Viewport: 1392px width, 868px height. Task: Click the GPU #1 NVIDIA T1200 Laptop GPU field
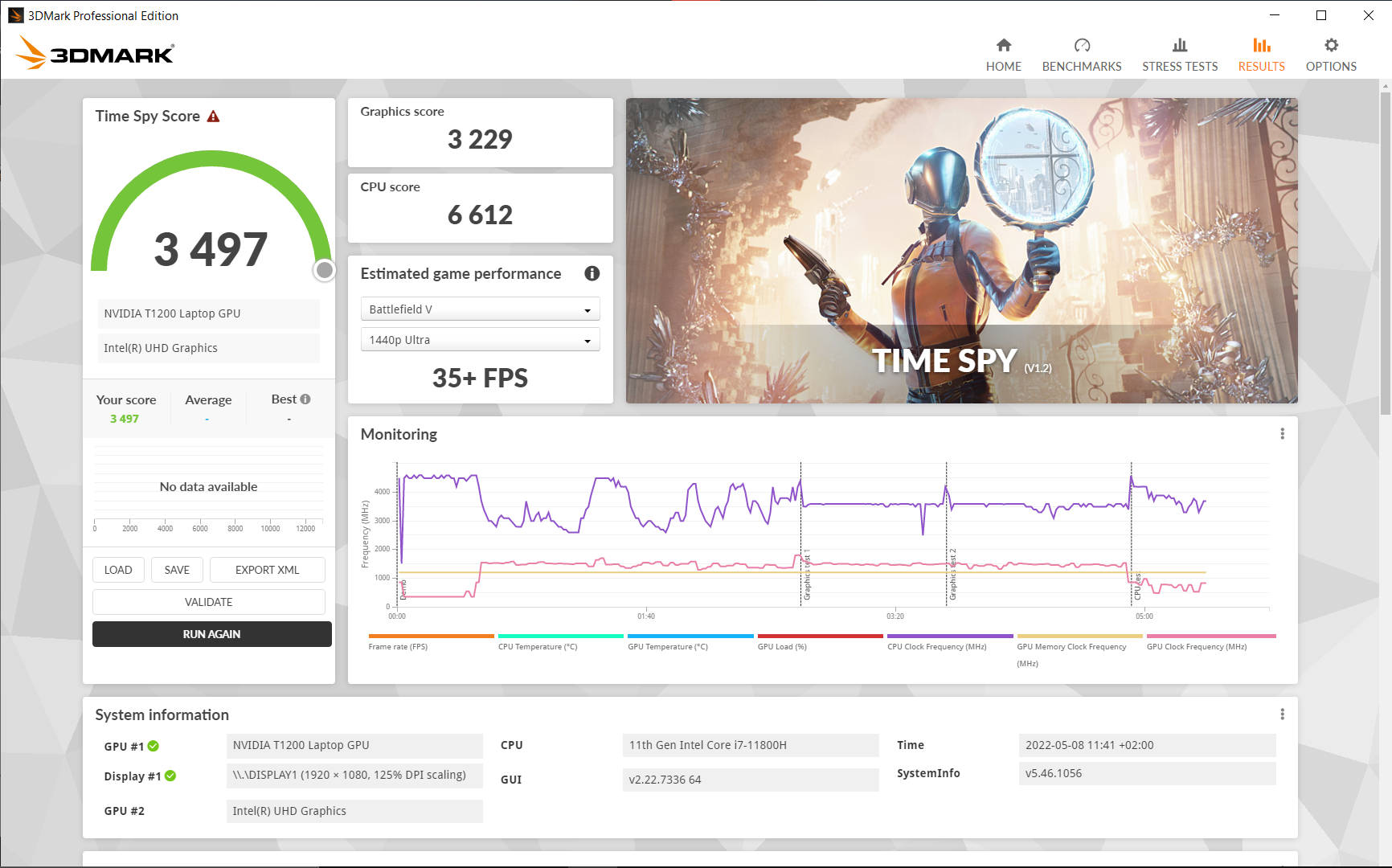354,745
